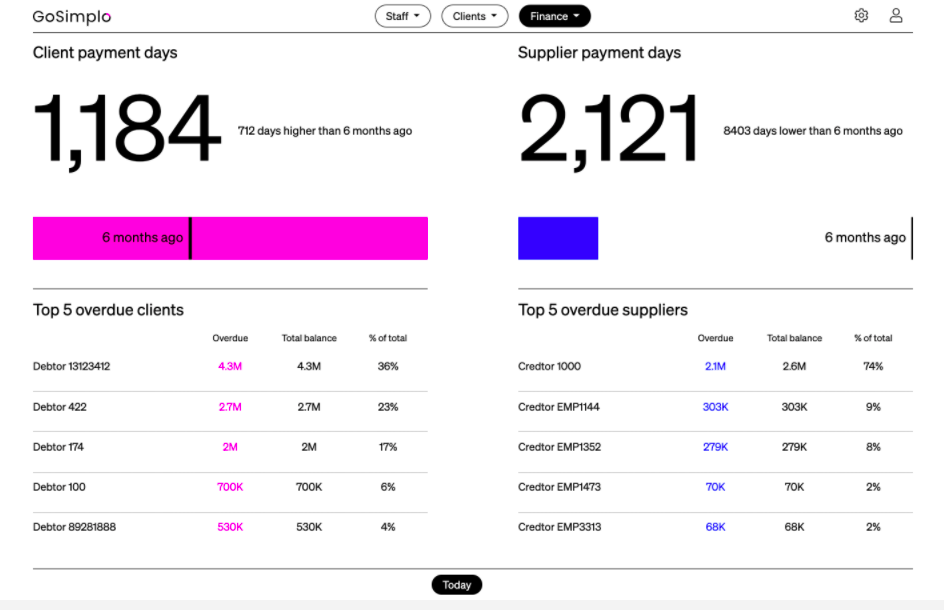The width and height of the screenshot is (944, 610).
Task: Click the 74% value for Credtor 1000
Action: tap(873, 366)
